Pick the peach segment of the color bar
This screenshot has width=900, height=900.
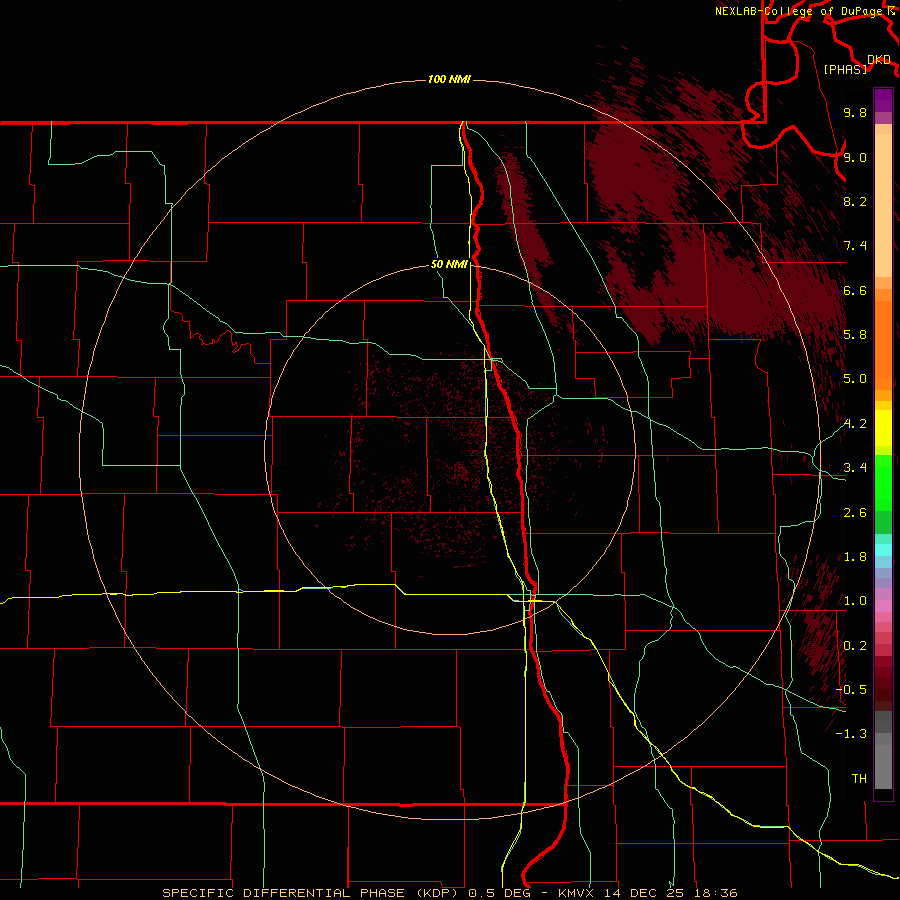coord(883,207)
